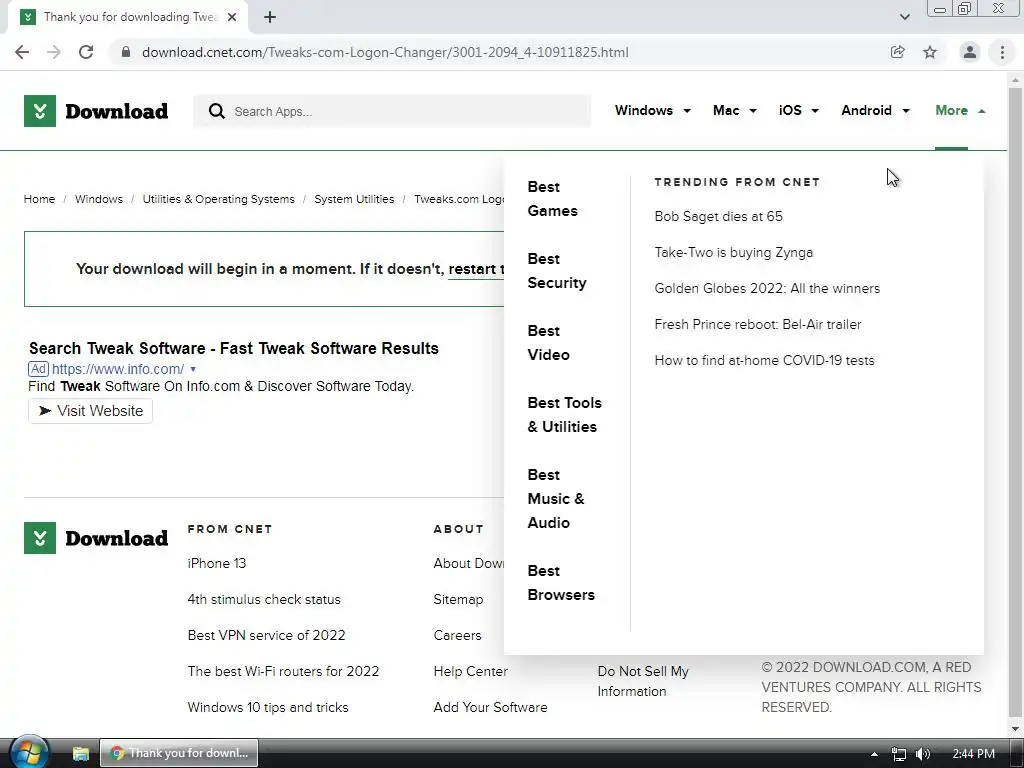The image size is (1024, 768).
Task: Open Utilities & Operating Systems breadcrumb
Action: (x=218, y=199)
